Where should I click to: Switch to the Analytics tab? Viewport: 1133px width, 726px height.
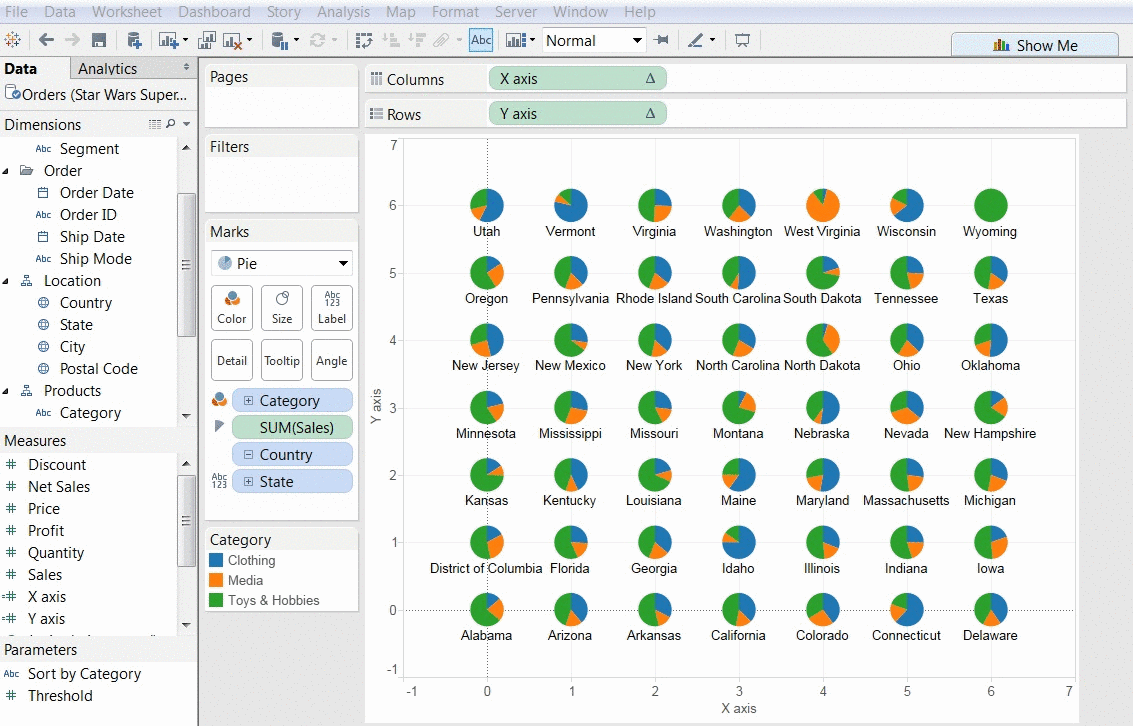[106, 68]
